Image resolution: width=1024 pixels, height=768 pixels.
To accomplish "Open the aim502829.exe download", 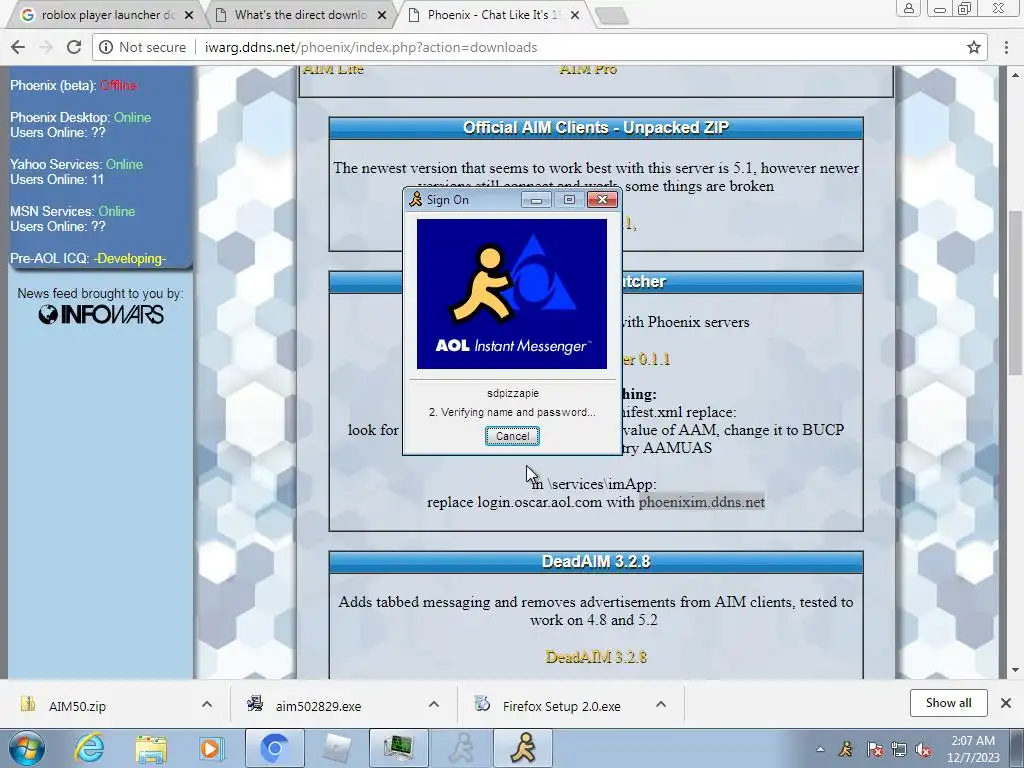I will click(x=318, y=706).
